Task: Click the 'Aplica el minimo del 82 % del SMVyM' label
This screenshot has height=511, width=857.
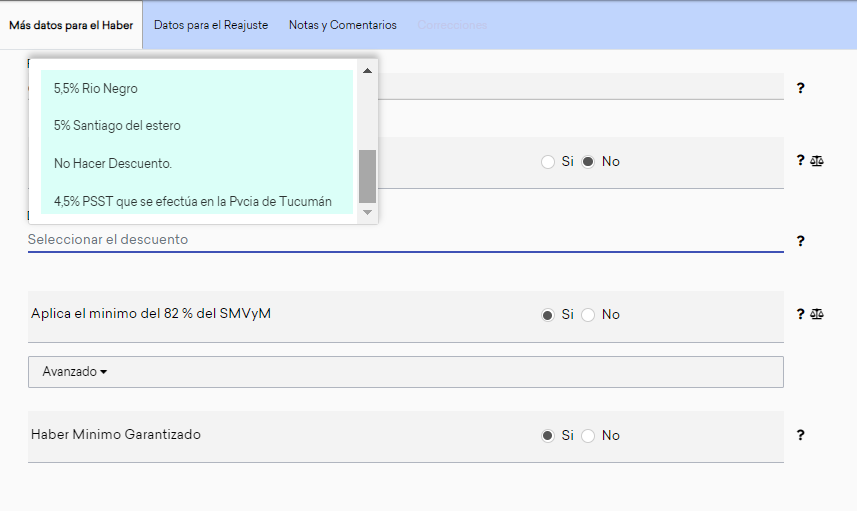Action: point(151,314)
